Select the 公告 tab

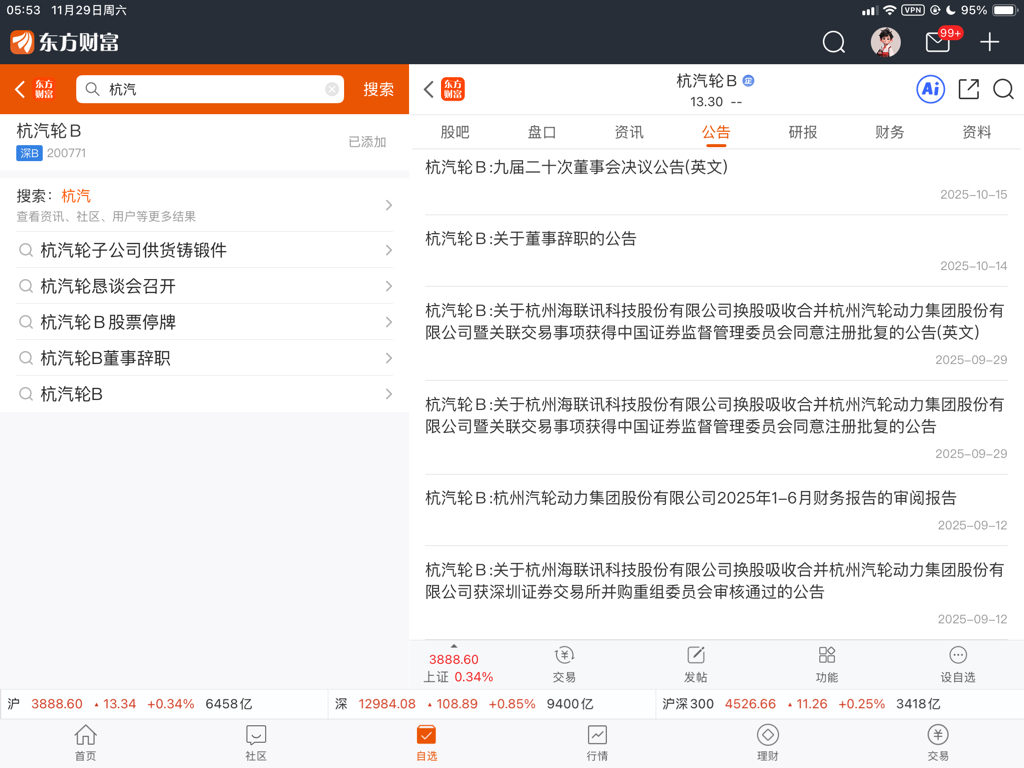pyautogui.click(x=716, y=133)
